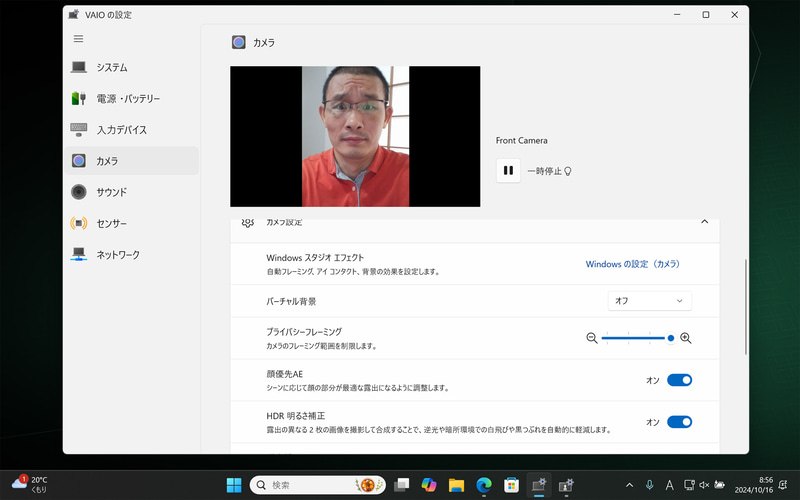Go to 電源・バッテリー settings

127,99
